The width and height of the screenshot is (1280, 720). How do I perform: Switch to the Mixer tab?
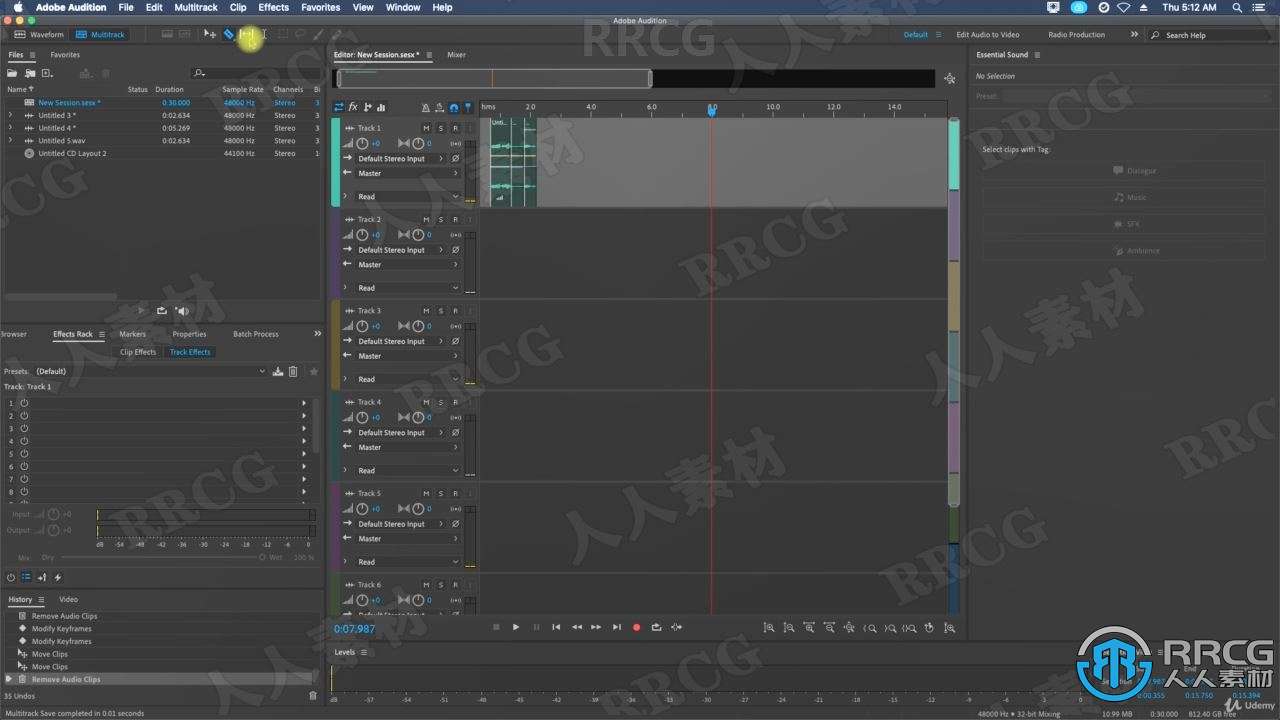click(456, 55)
